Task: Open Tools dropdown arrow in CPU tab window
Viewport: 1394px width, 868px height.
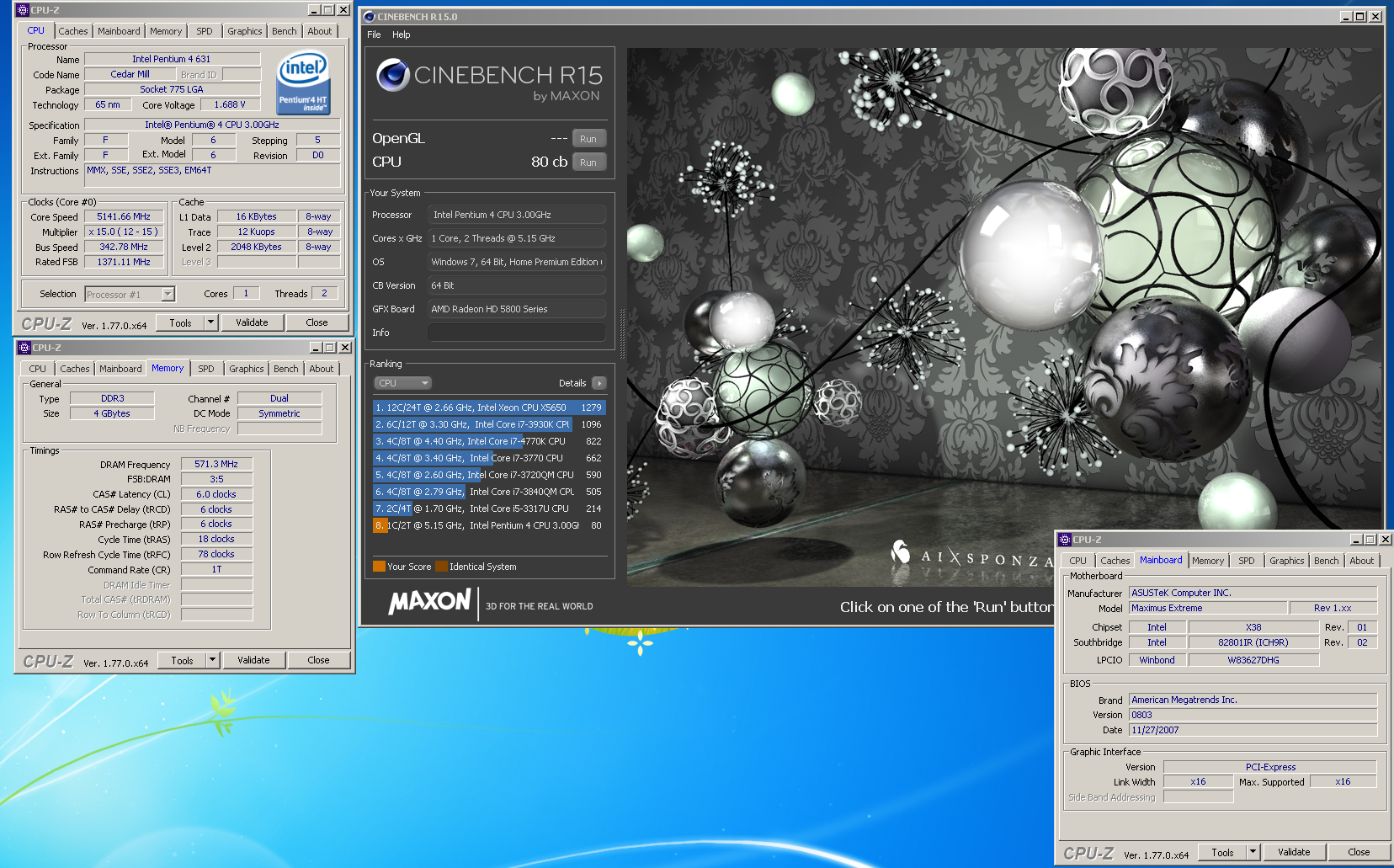Action: 210,322
